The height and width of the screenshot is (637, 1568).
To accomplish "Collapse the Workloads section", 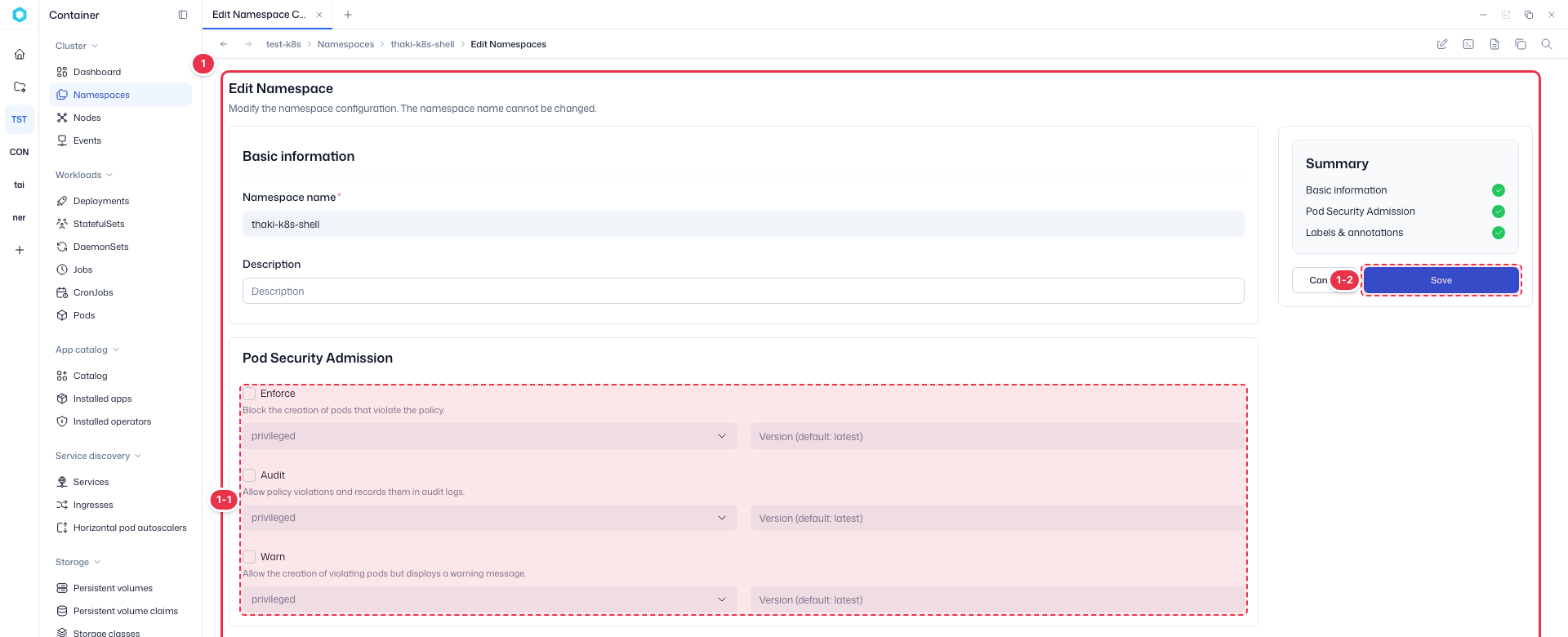I will click(x=84, y=175).
